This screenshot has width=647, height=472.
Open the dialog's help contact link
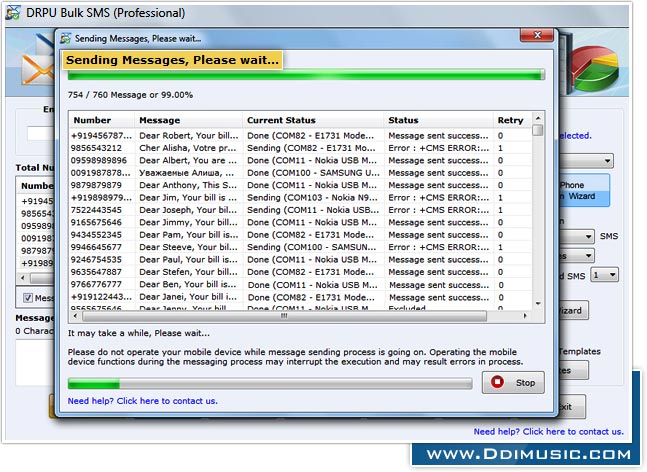click(x=142, y=401)
